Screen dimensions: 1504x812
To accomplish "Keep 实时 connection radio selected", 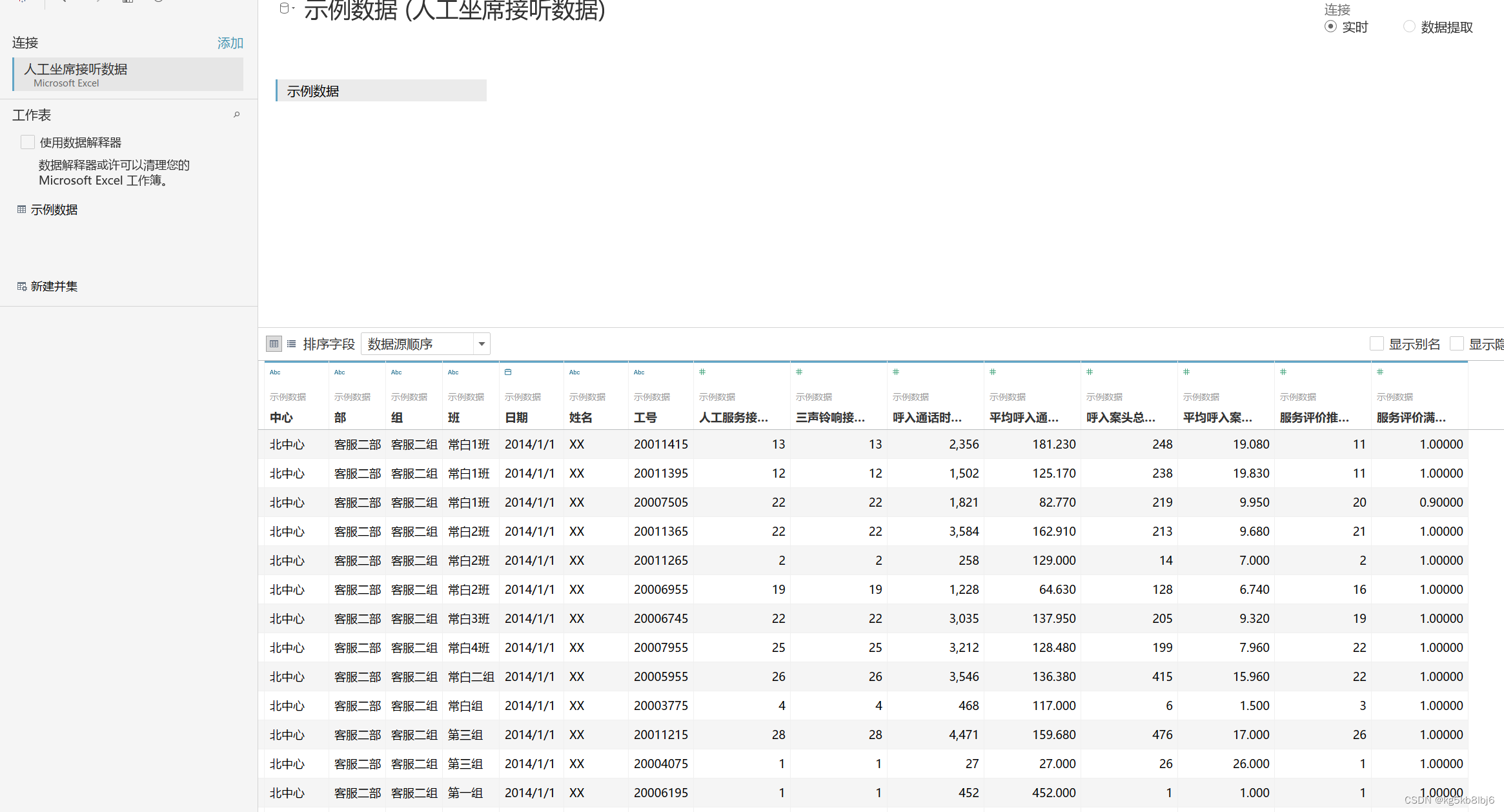I will pos(1330,26).
